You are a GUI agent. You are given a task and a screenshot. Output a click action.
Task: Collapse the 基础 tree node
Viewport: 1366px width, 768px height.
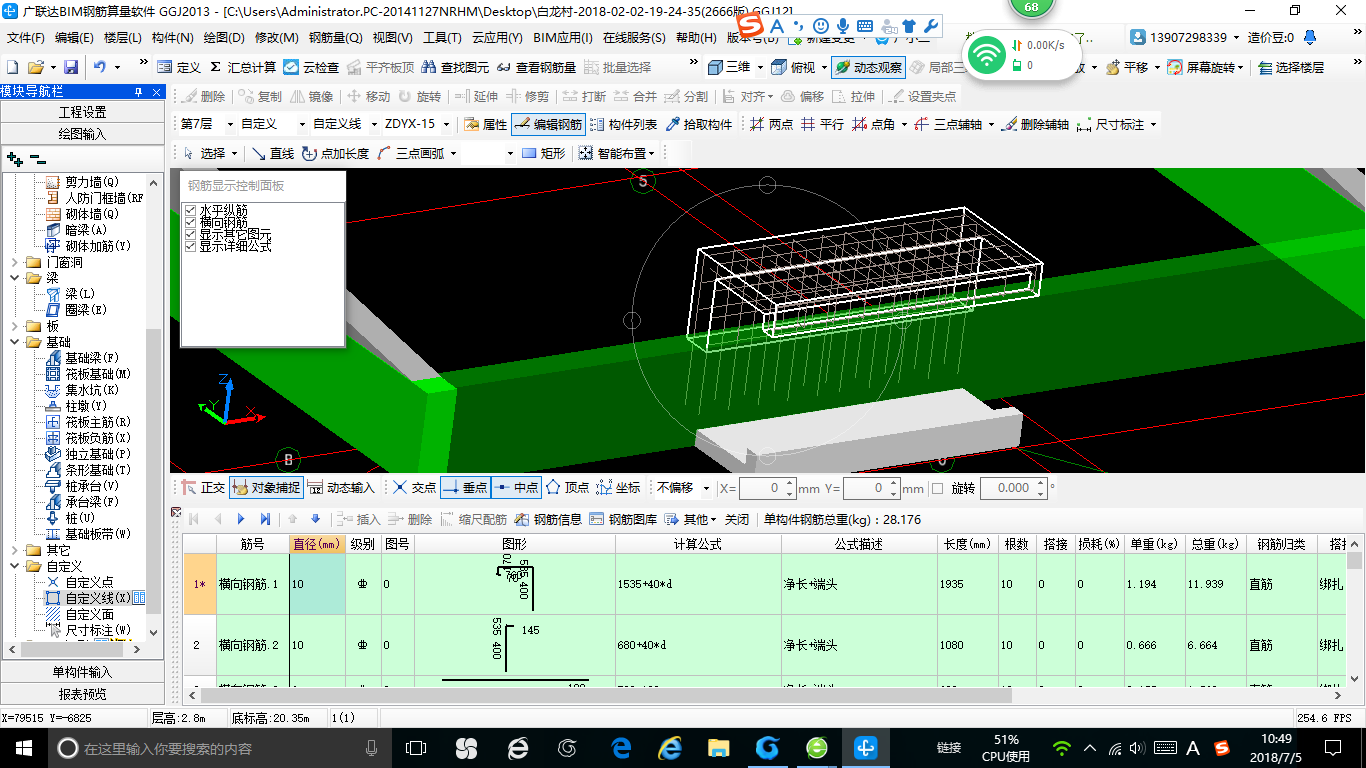point(15,342)
